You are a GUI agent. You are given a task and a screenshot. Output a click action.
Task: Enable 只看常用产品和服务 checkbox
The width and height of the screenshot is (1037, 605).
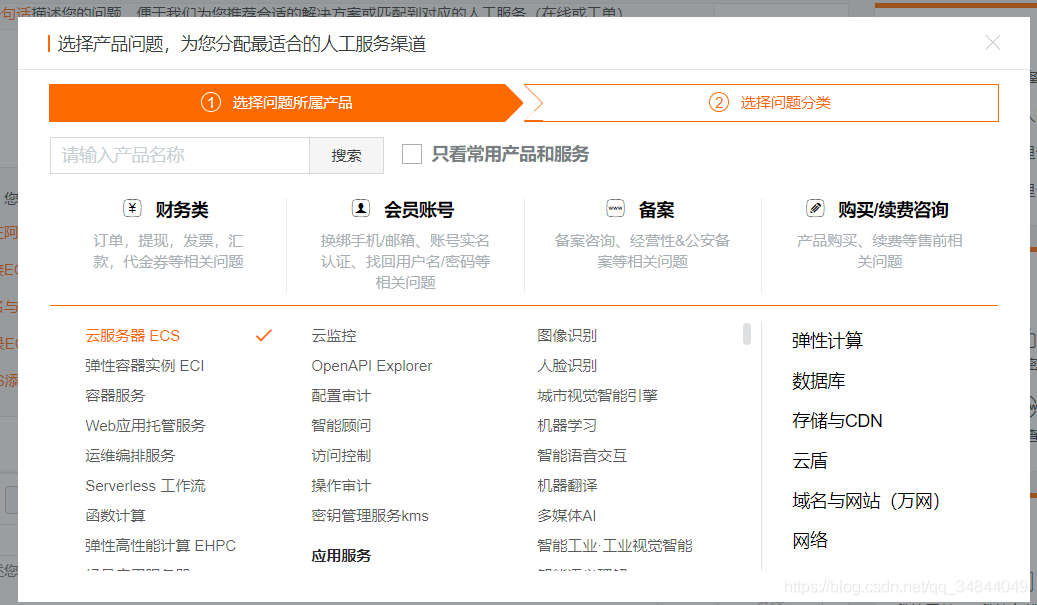click(x=412, y=154)
